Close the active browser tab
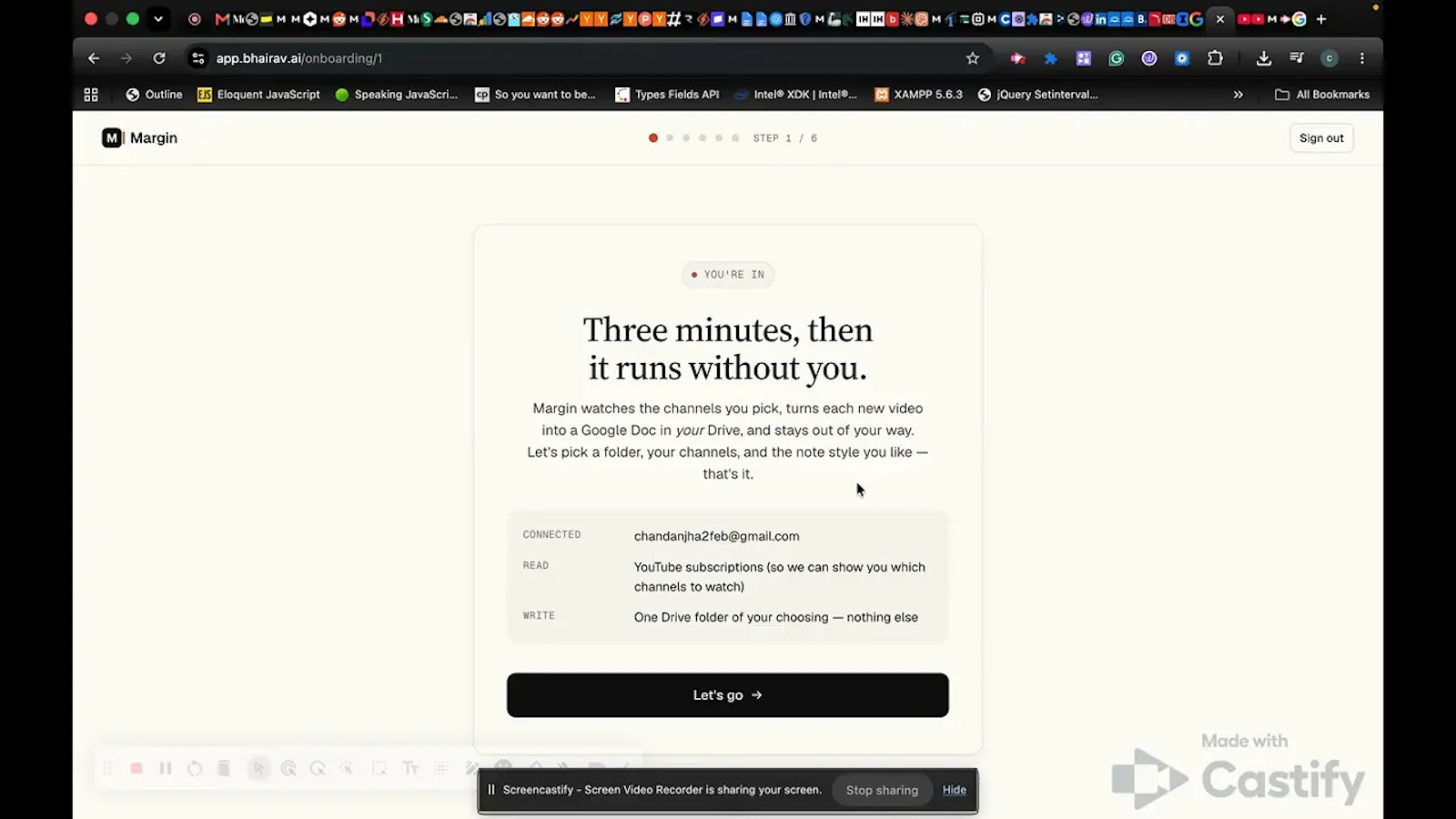The width and height of the screenshot is (1456, 819). (1220, 19)
